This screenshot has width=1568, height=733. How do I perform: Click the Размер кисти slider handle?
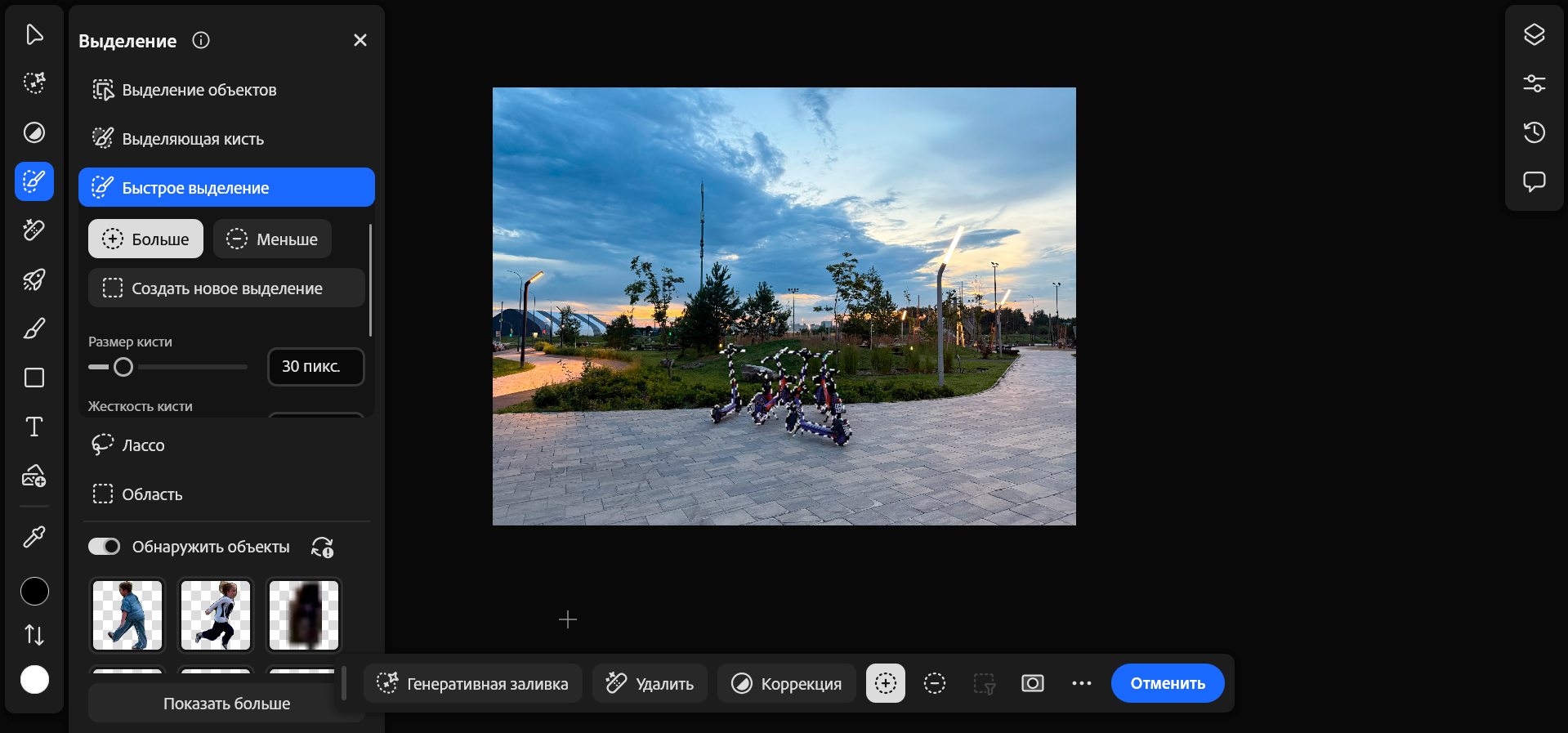pyautogui.click(x=123, y=367)
